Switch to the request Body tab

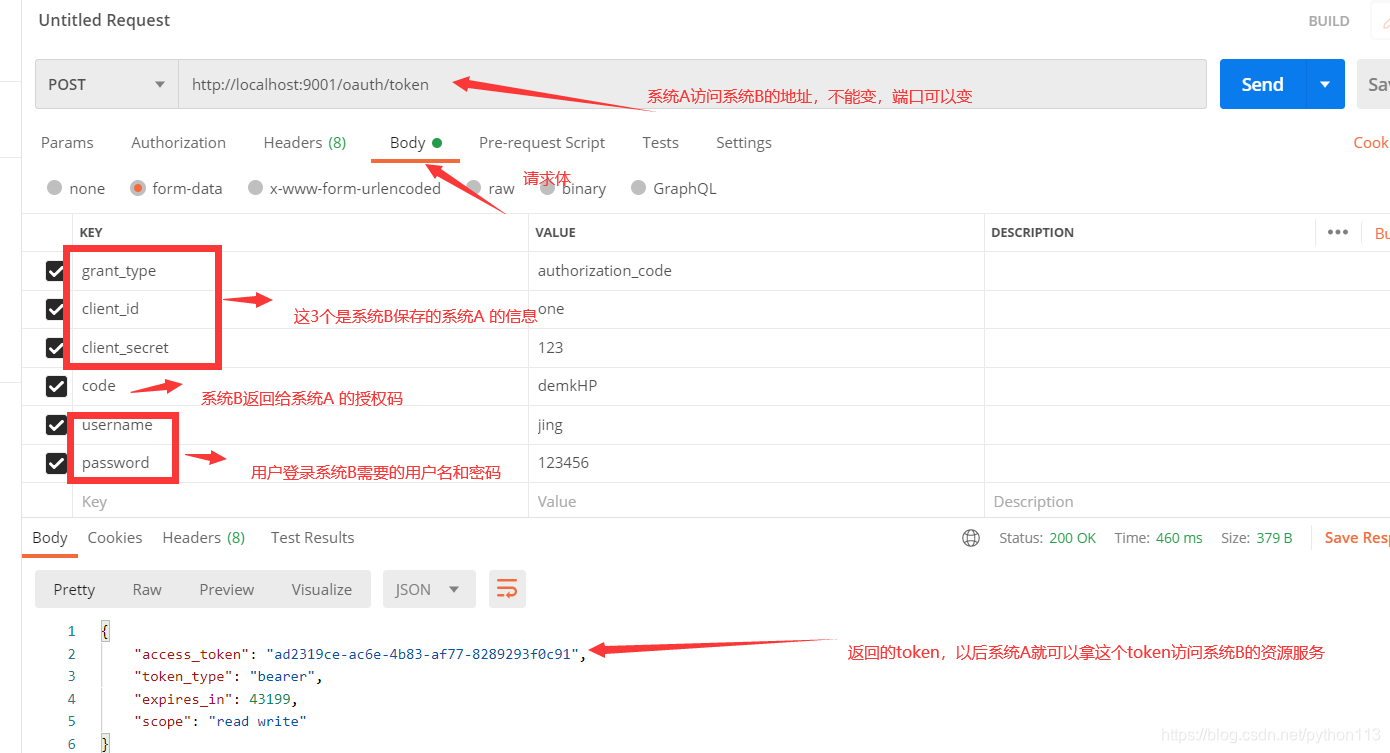tap(415, 143)
